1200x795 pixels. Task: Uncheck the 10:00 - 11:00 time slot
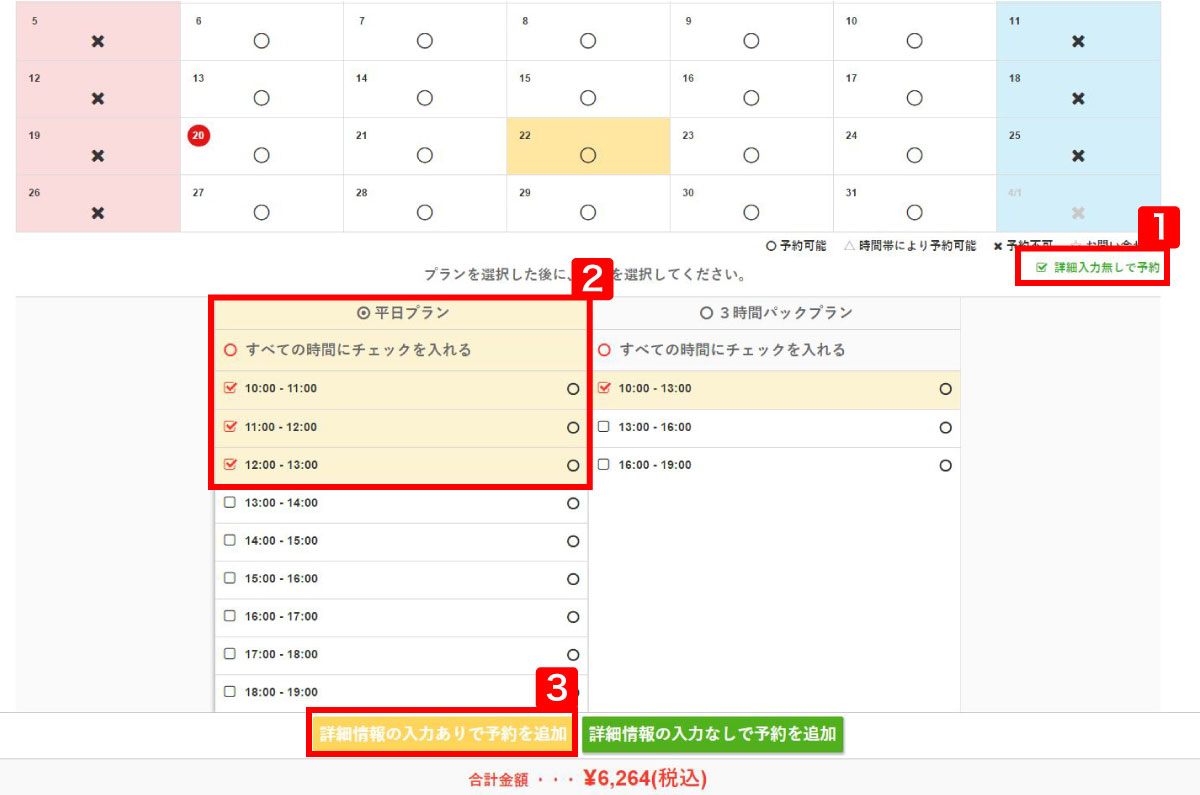[230, 388]
